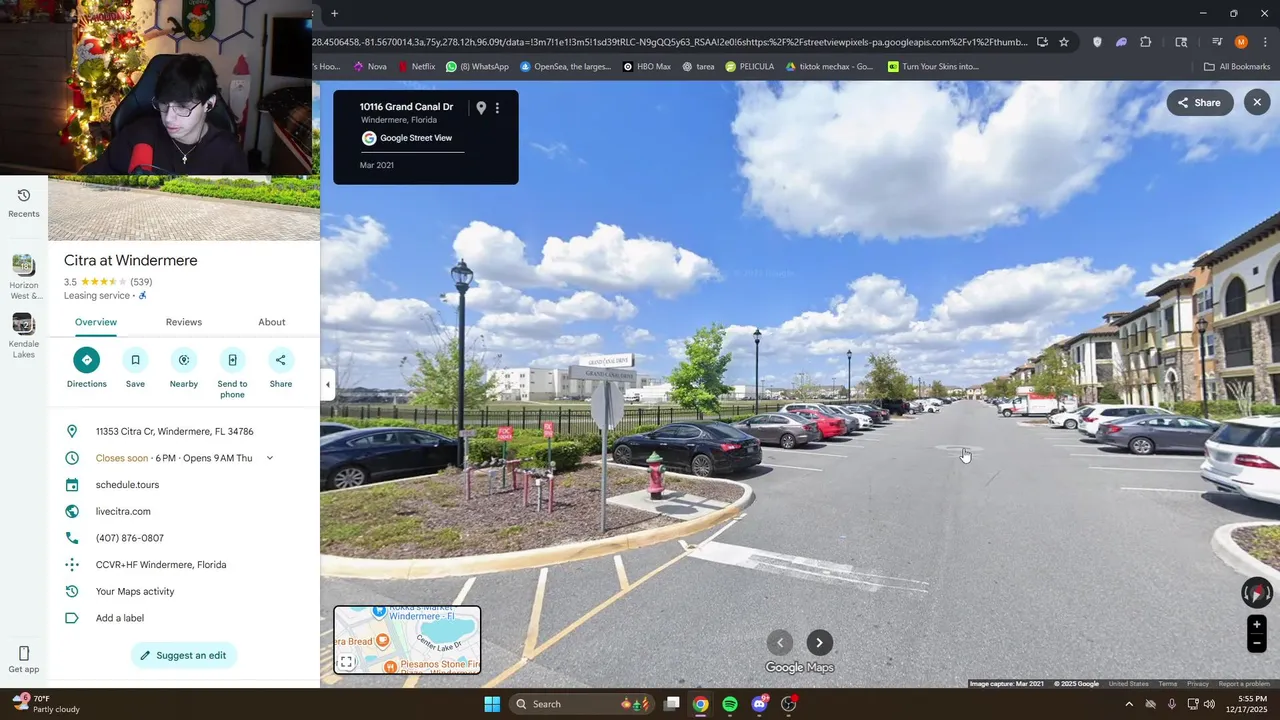Viewport: 1280px width, 720px height.
Task: Send place to phone icon
Action: click(x=232, y=360)
